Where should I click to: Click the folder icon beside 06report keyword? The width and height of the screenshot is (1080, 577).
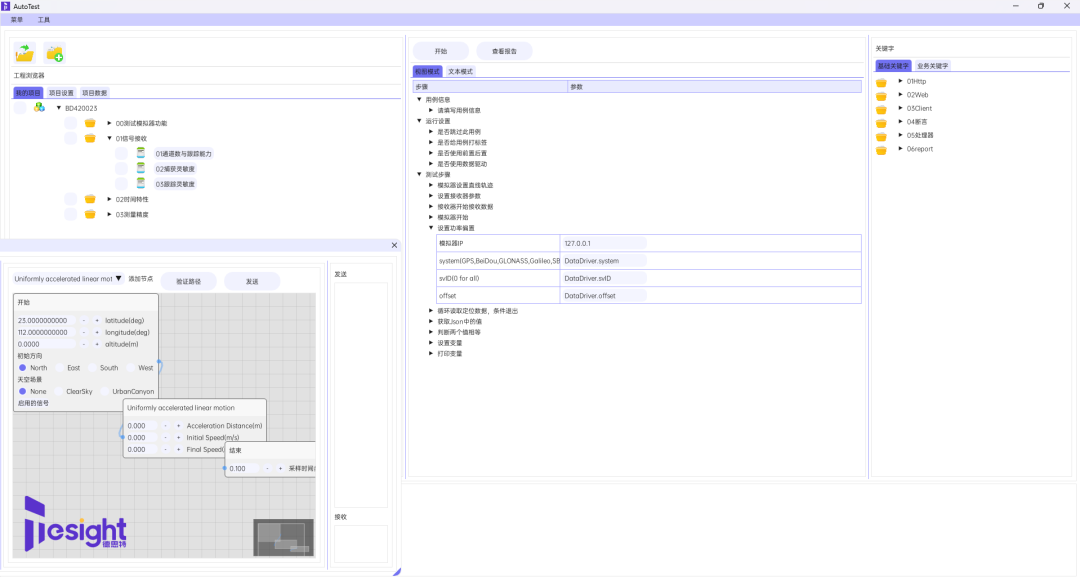pos(881,150)
